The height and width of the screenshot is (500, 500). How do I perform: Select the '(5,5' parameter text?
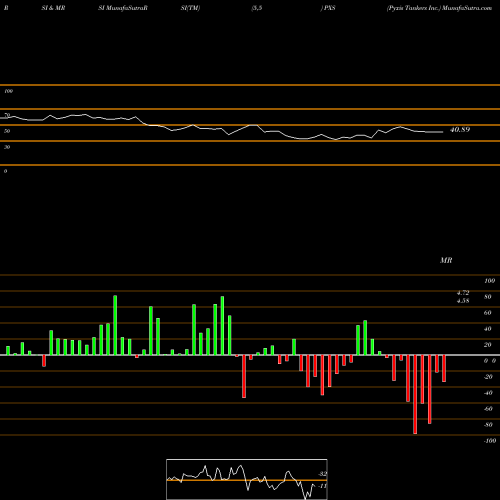[257, 8]
